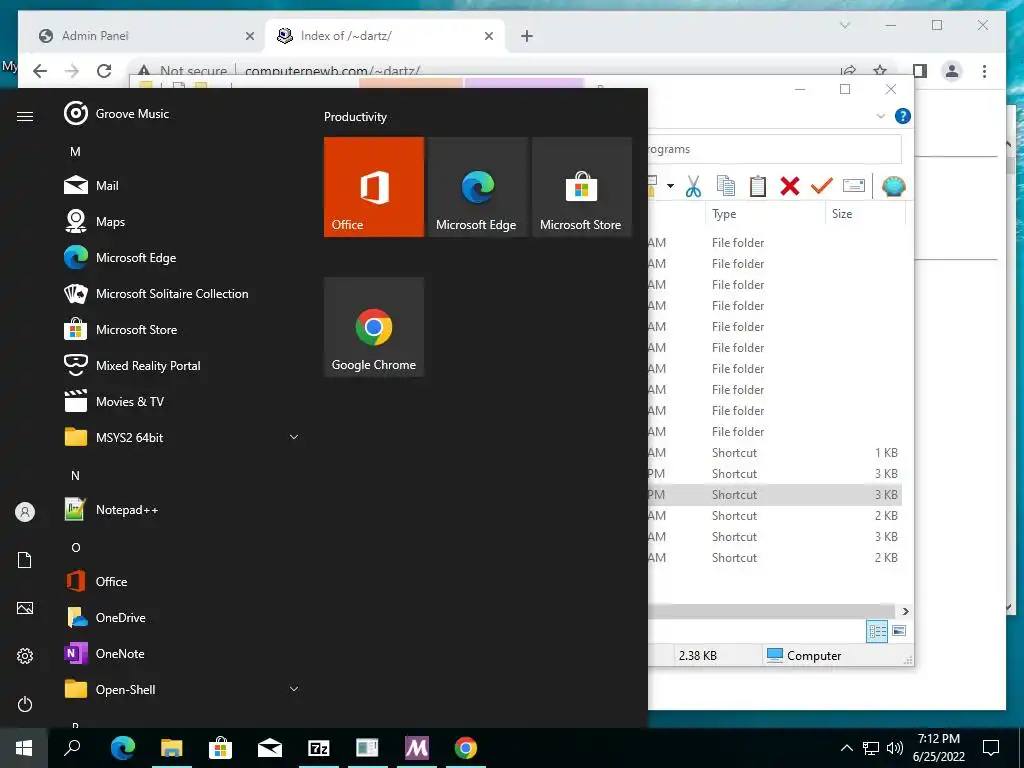Screen dimensions: 1024x768
Task: Open Groove Music from the app list
Action: coord(183,114)
